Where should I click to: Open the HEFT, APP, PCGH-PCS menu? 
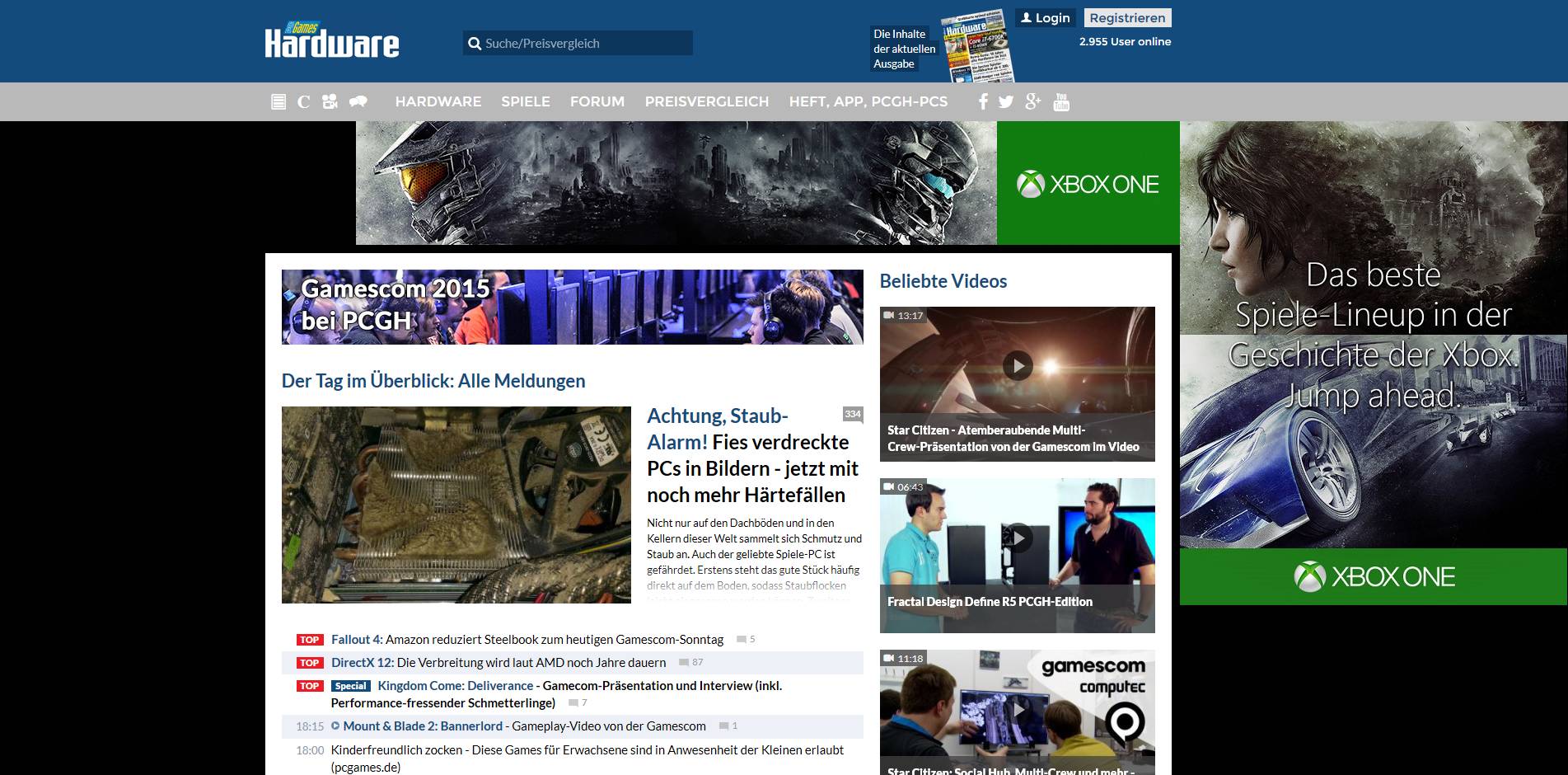click(x=868, y=101)
